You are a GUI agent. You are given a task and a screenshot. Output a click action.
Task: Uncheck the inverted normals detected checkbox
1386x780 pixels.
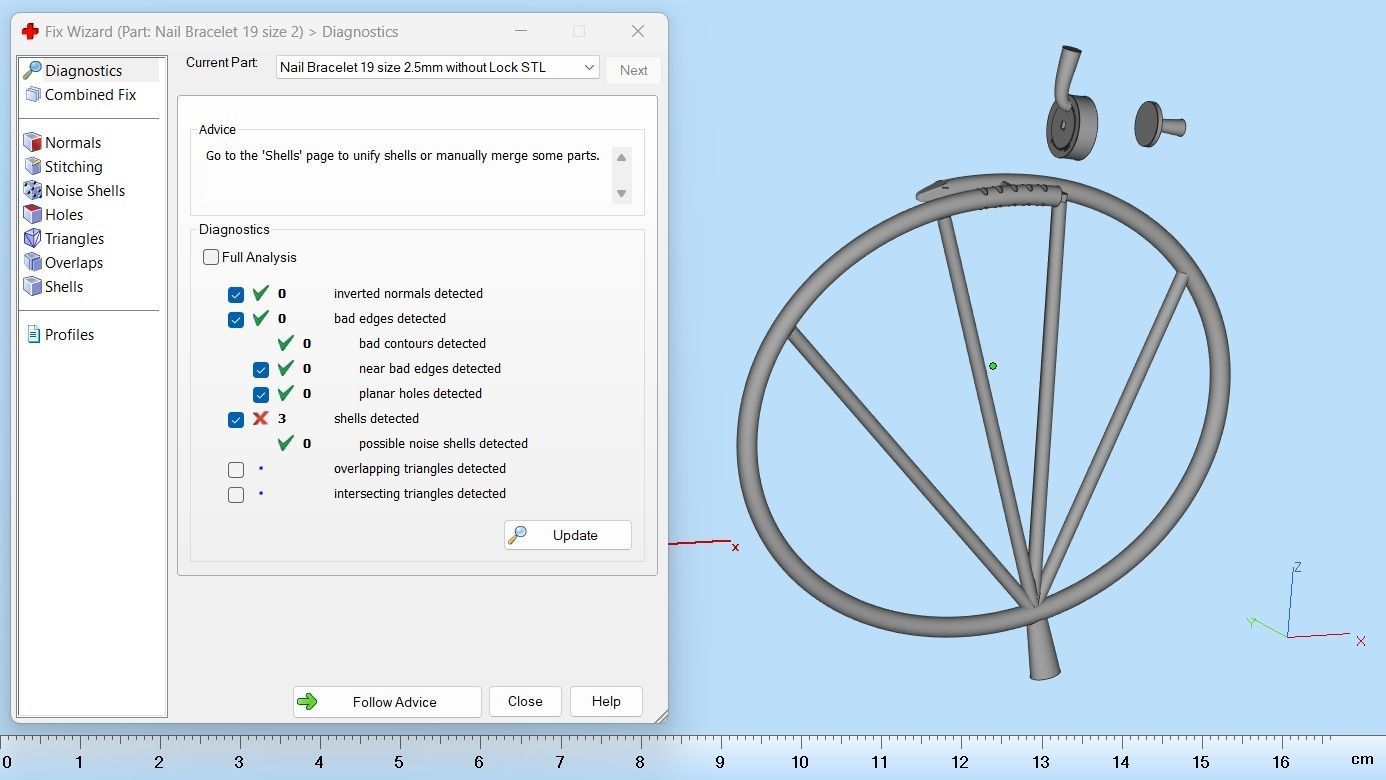click(236, 294)
